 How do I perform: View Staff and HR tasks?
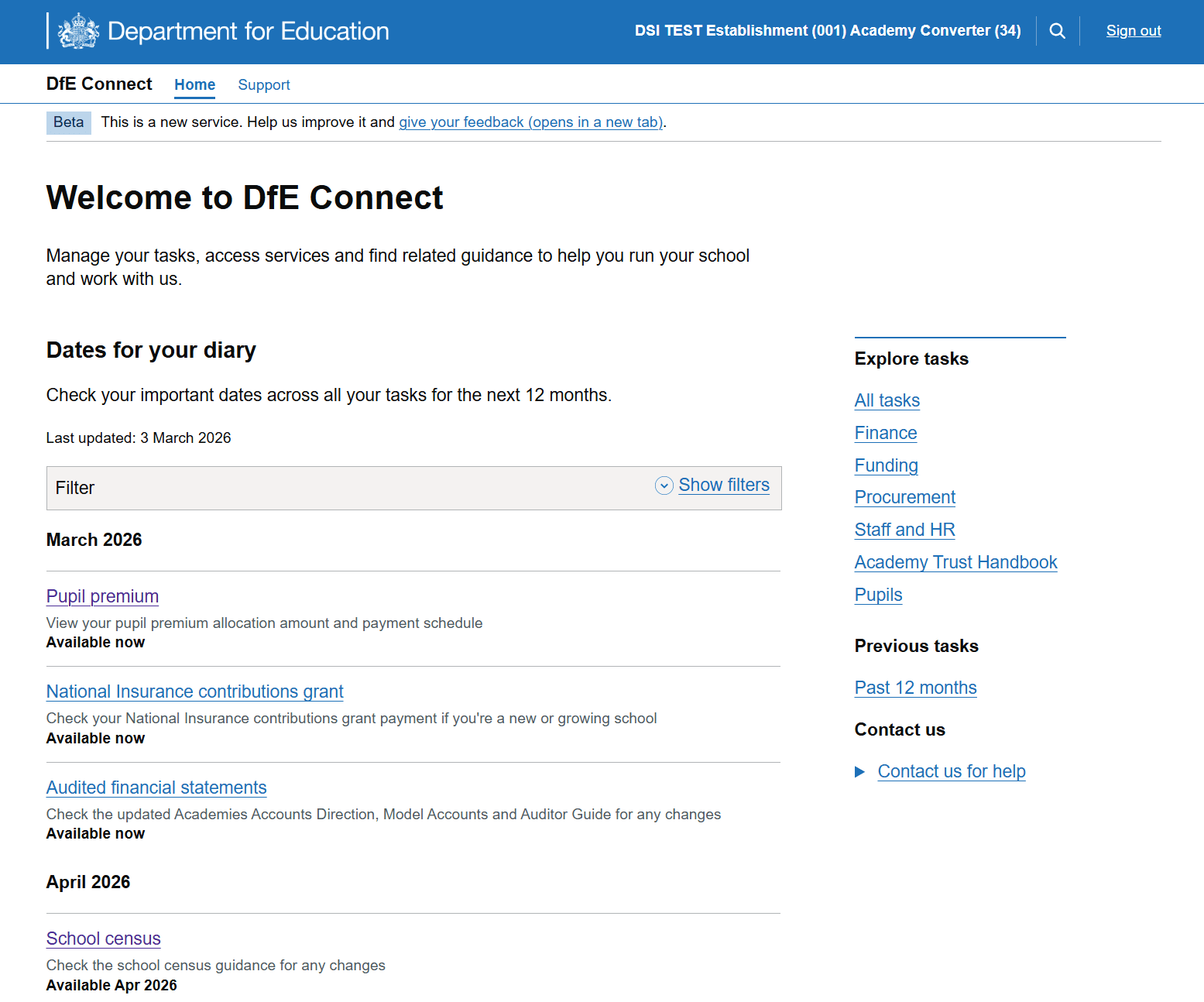tap(904, 530)
